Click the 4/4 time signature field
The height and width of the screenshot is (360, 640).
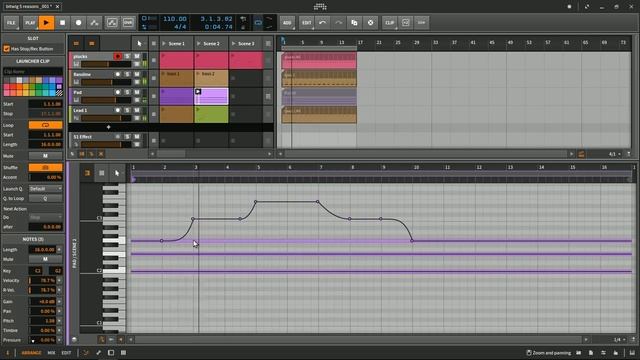coord(180,27)
